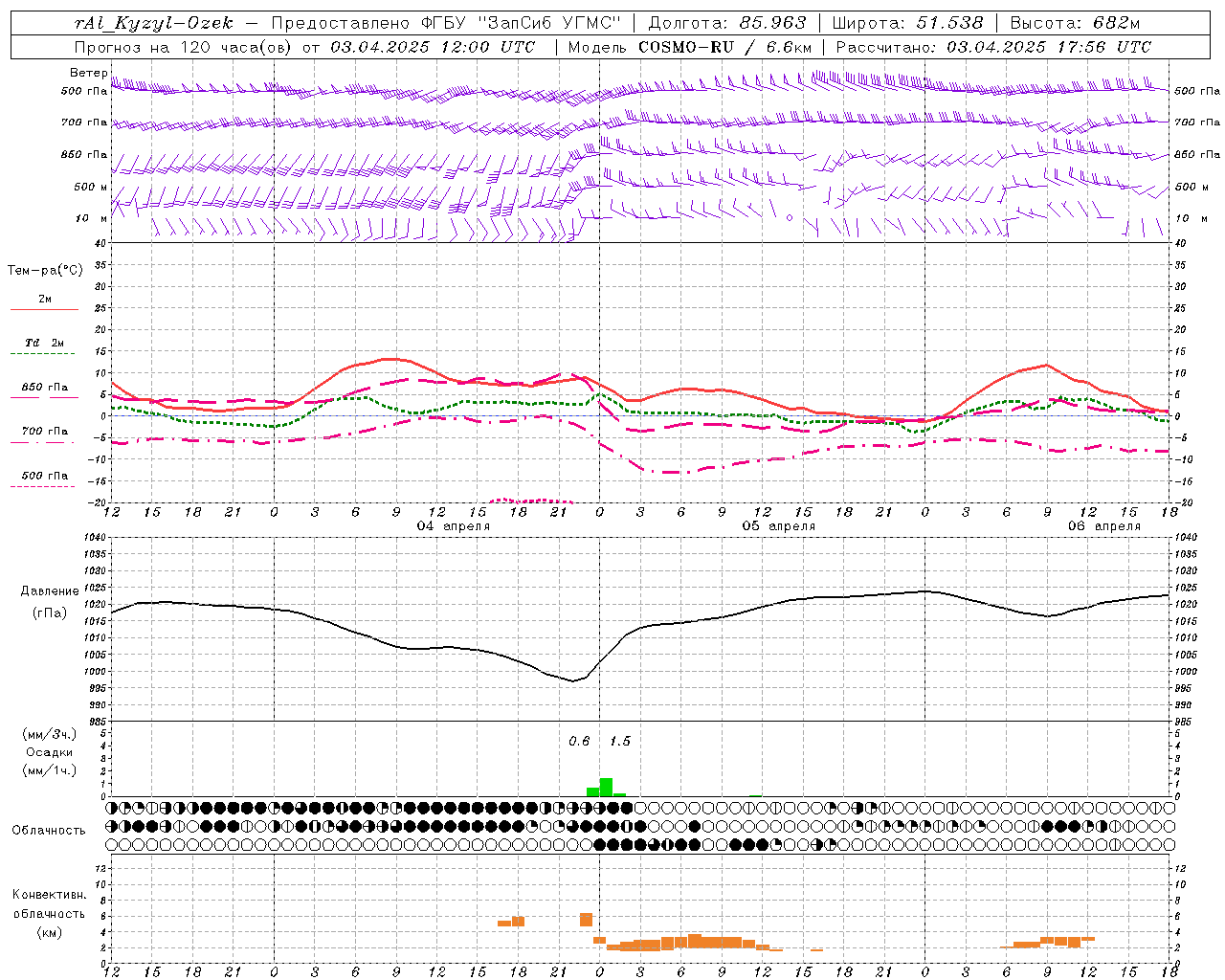Click the left 500 м wind level label

pos(91,187)
